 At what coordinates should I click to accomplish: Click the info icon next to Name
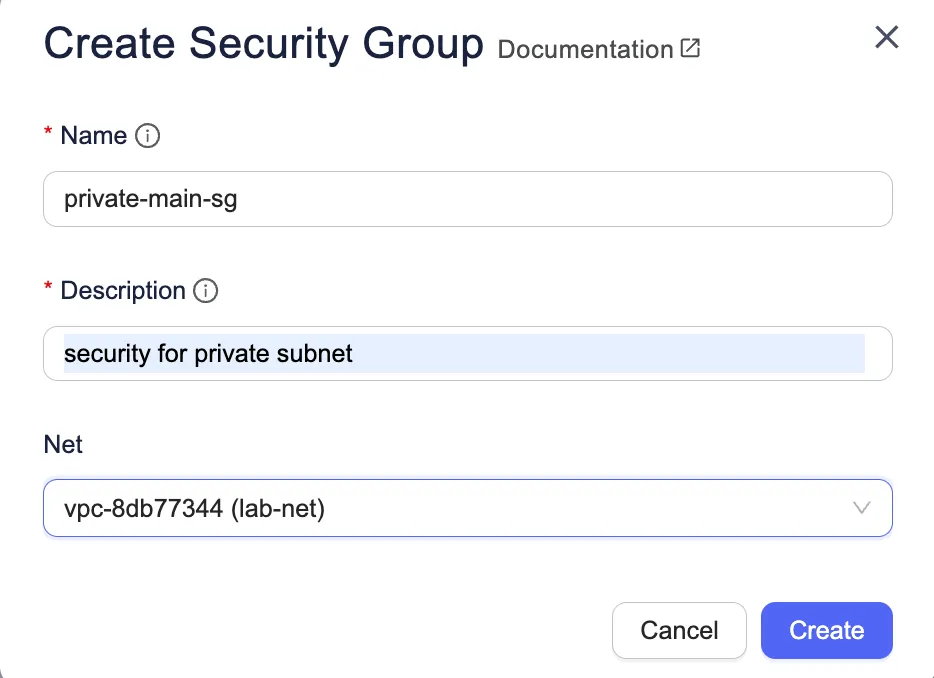pyautogui.click(x=147, y=136)
